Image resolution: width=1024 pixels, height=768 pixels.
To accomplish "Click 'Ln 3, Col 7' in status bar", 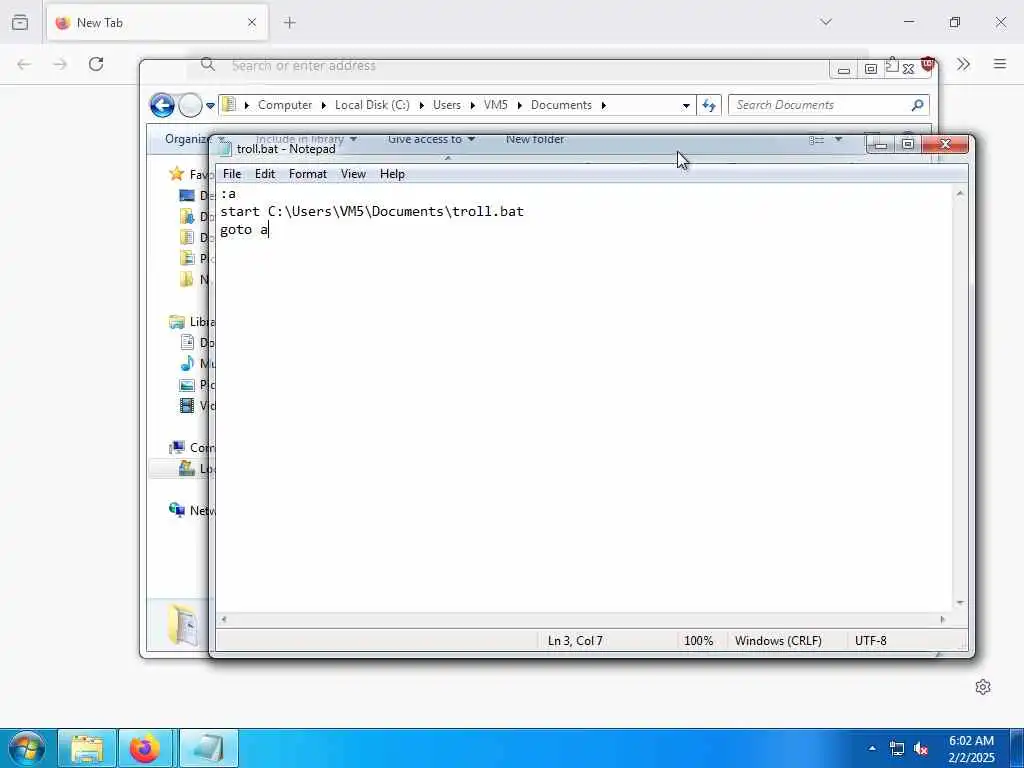I will [x=575, y=641].
